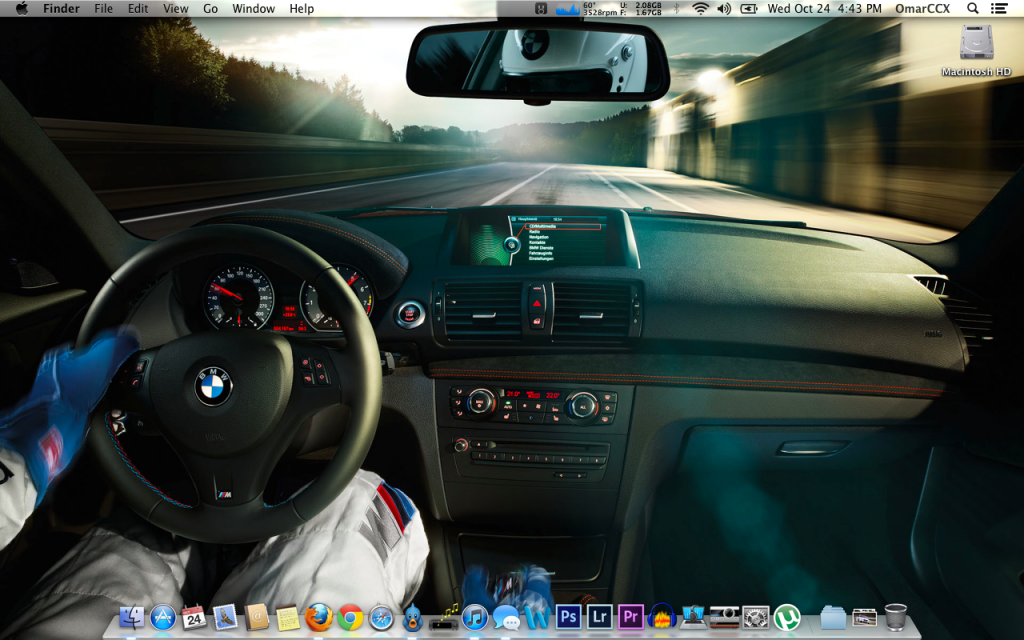This screenshot has height=640, width=1024.
Task: Open the yellow Notes app
Action: (288, 617)
